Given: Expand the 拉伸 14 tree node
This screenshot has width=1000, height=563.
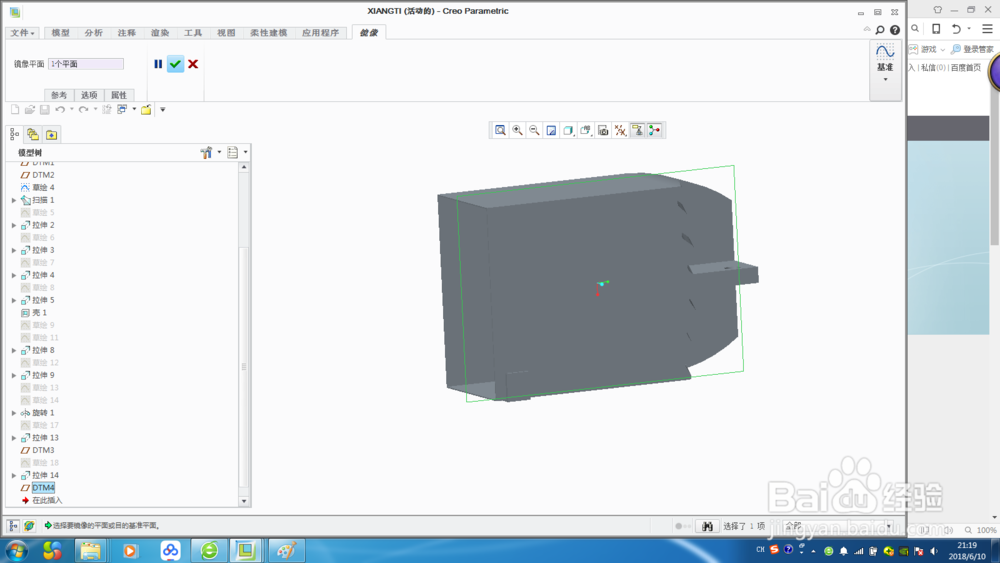Looking at the screenshot, I should 14,476.
